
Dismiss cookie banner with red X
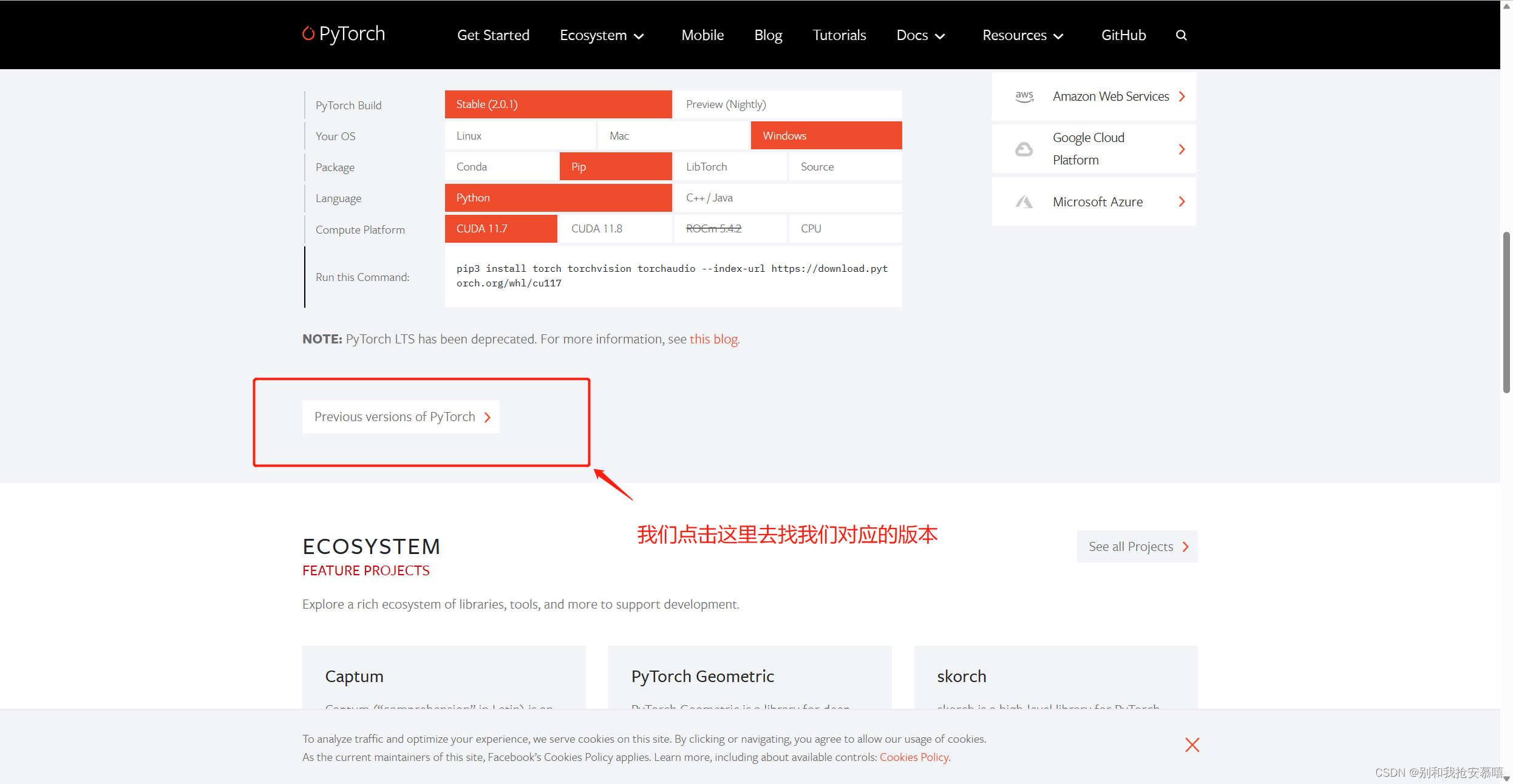click(1192, 745)
